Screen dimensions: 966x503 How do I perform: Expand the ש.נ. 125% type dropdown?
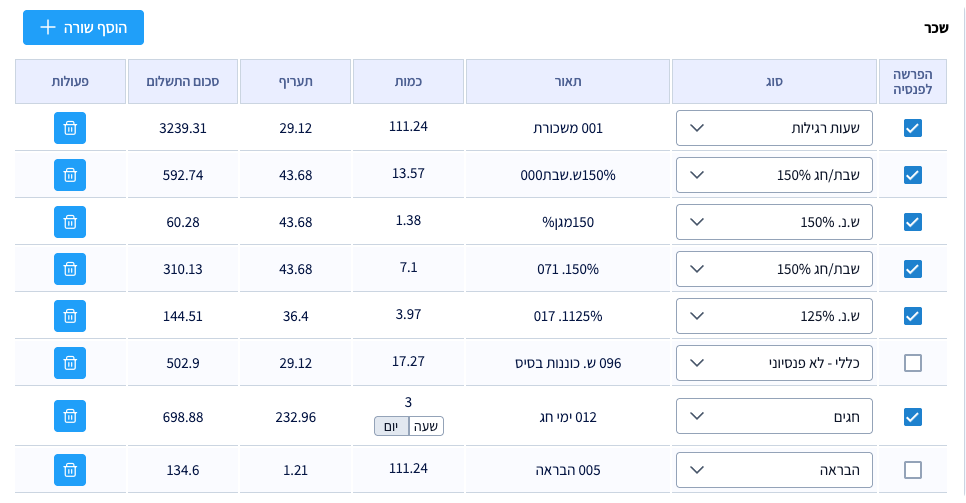(x=774, y=316)
